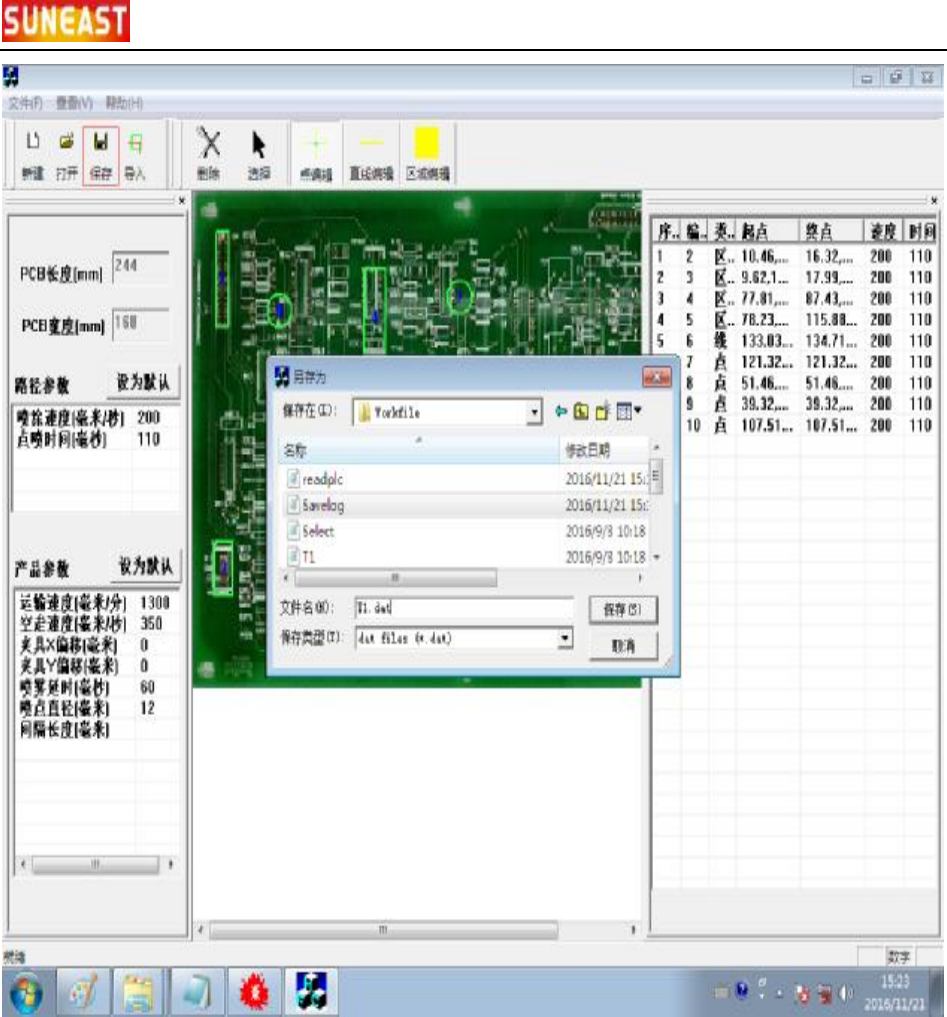
Task: Click the modified date (修改日期) column header
Action: (x=604, y=450)
